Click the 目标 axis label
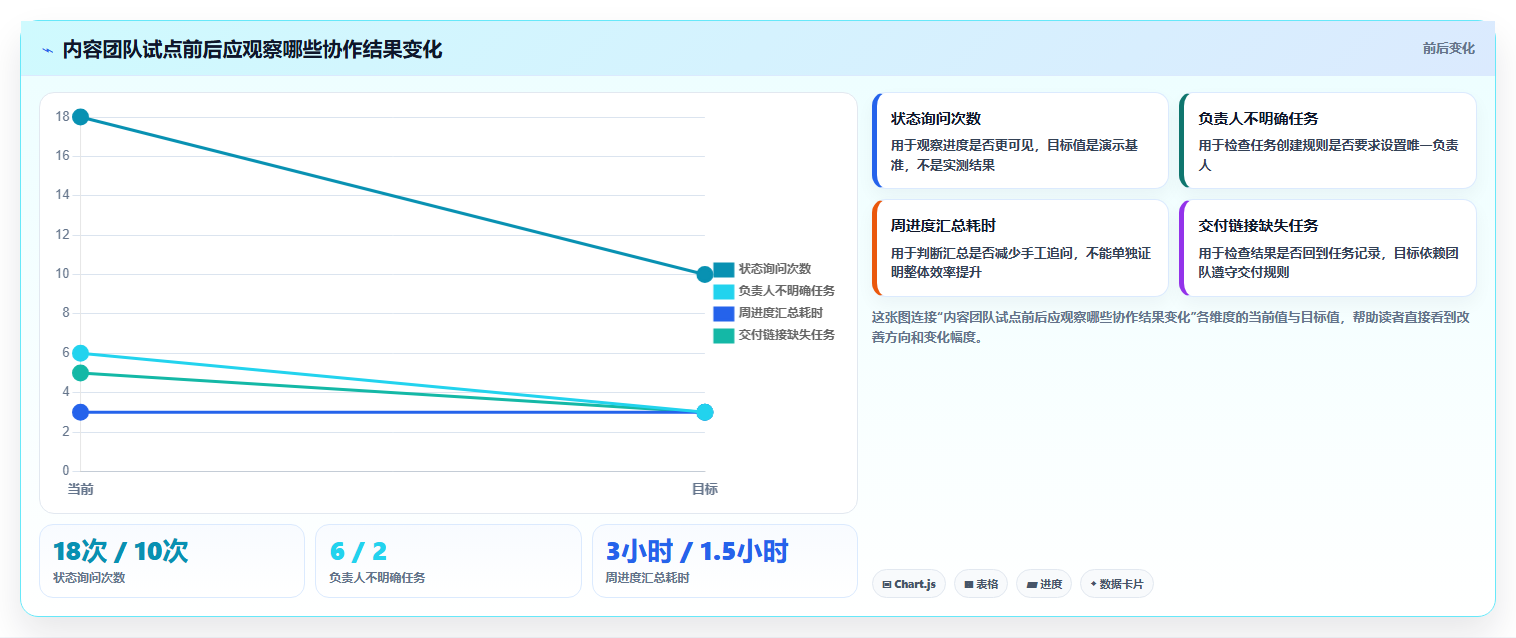Viewport: 1516px width, 638px height. point(704,489)
